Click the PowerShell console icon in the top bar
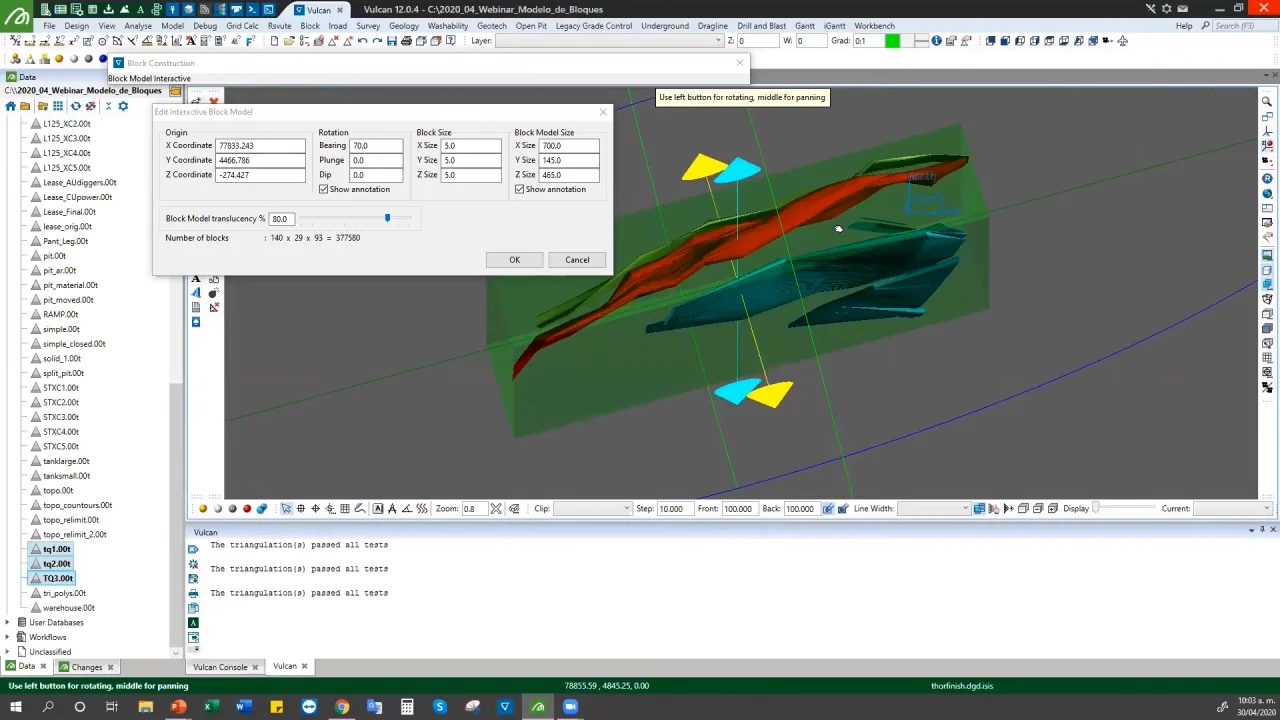1280x720 pixels. pyautogui.click(x=252, y=9)
